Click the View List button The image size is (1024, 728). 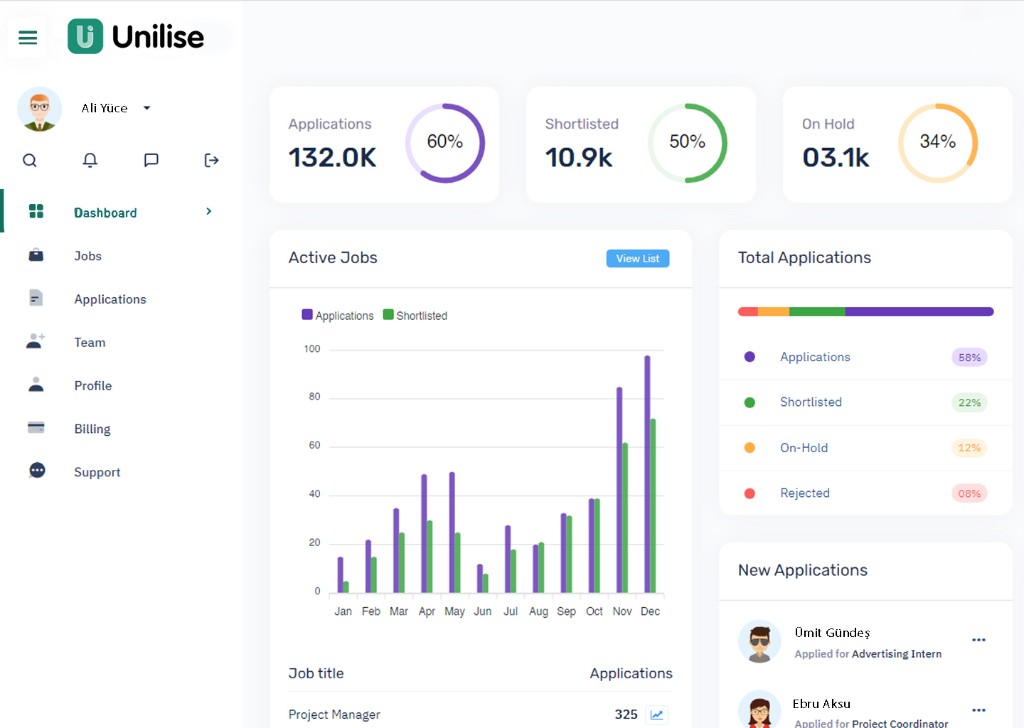pyautogui.click(x=638, y=259)
